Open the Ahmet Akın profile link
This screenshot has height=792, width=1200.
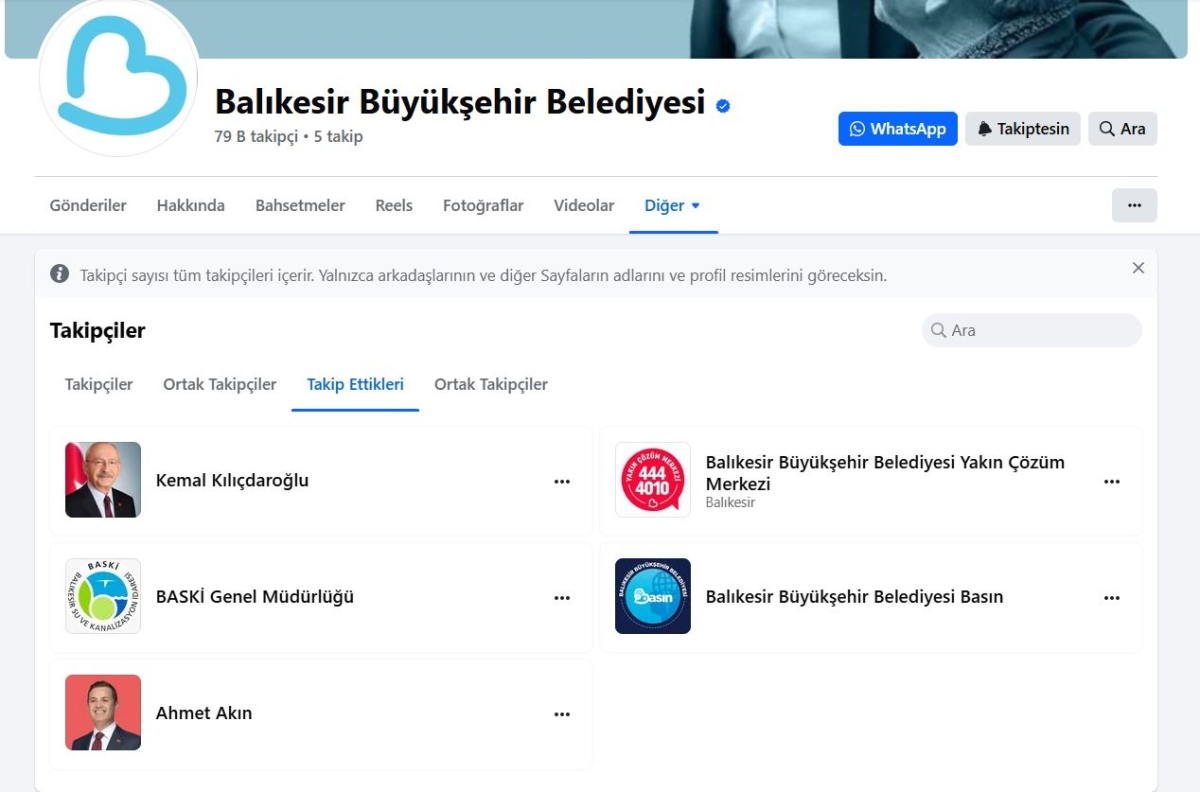point(204,713)
